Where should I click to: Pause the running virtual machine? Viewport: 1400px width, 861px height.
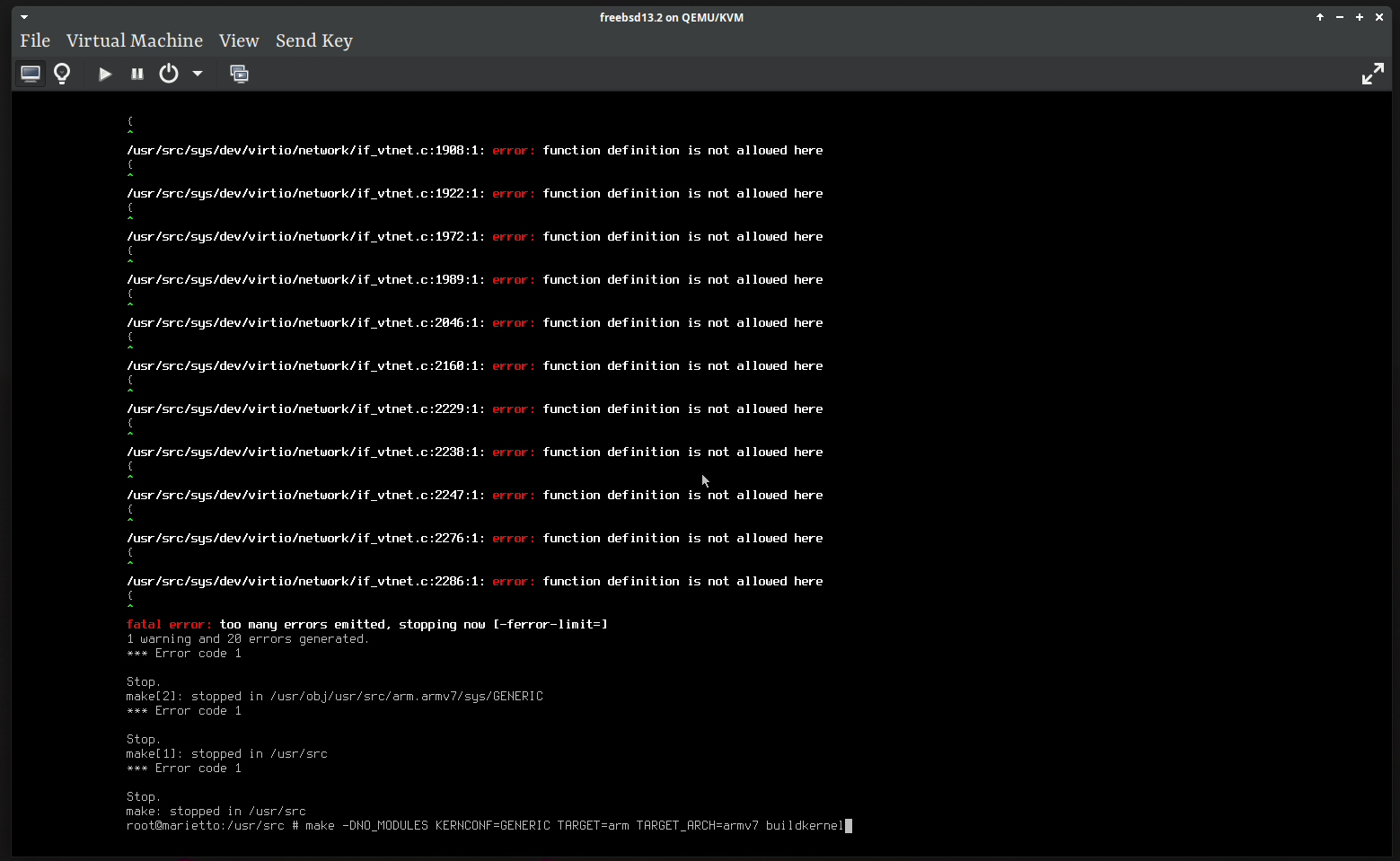[137, 74]
